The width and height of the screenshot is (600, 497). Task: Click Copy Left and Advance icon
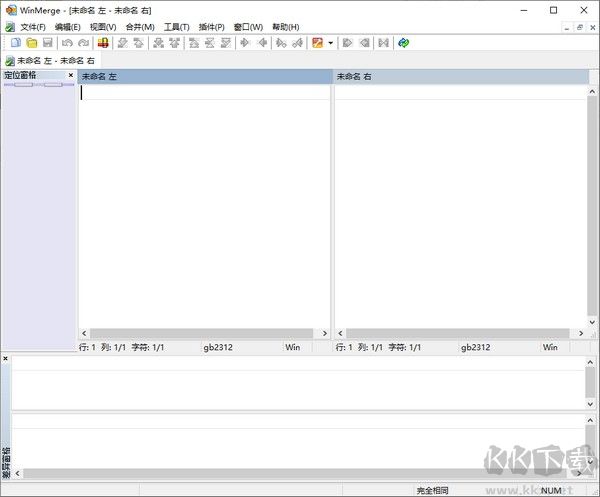[x=298, y=43]
